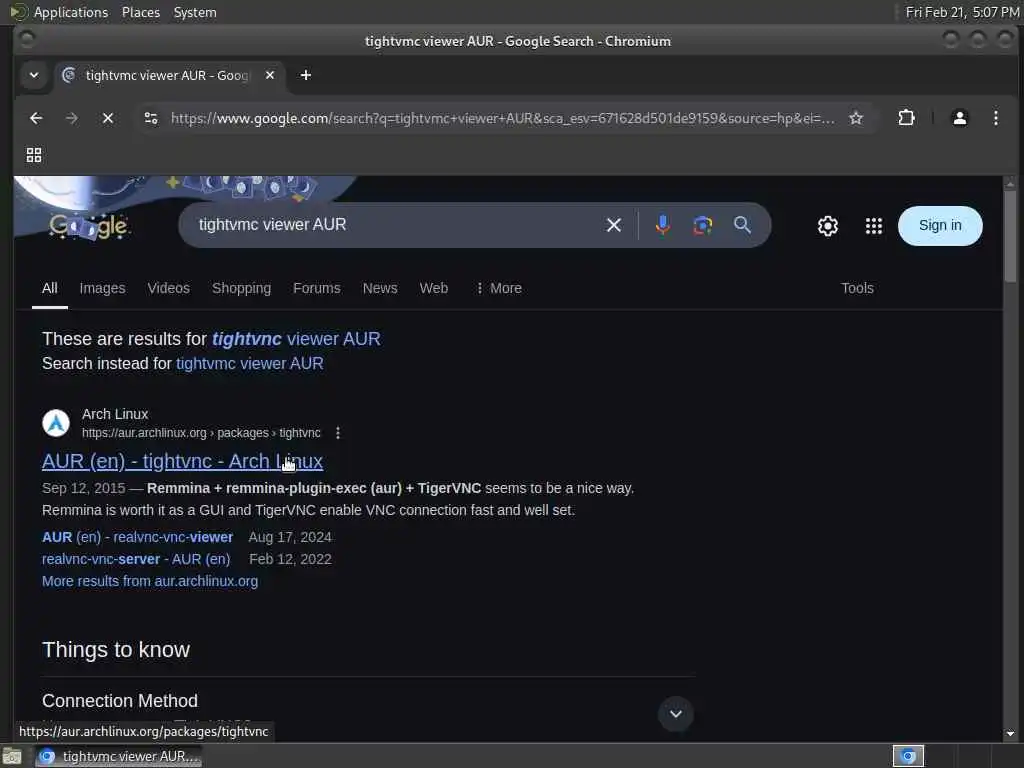Open the profile avatar menu
The width and height of the screenshot is (1024, 768).
(959, 118)
